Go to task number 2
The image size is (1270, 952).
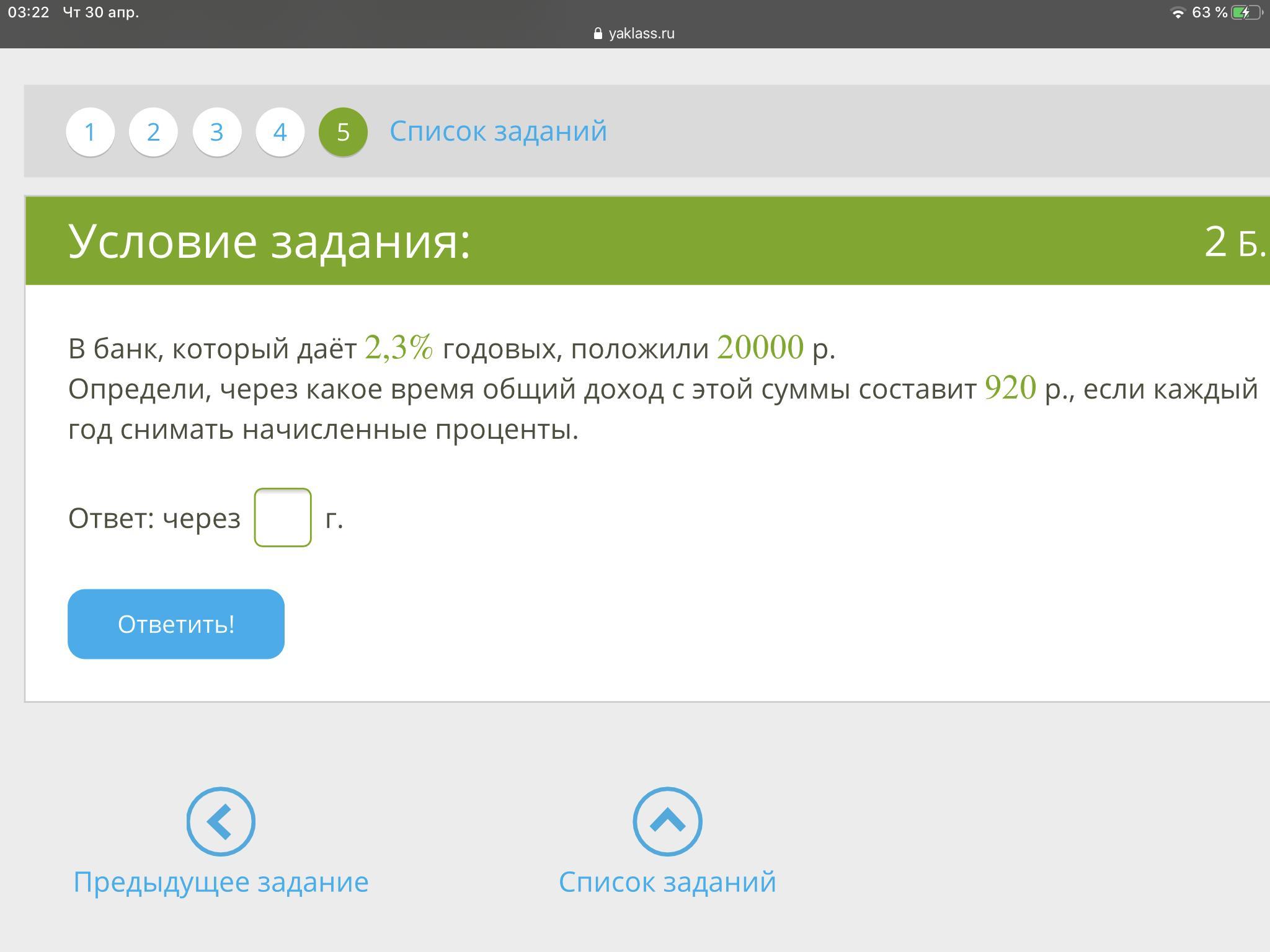[153, 131]
